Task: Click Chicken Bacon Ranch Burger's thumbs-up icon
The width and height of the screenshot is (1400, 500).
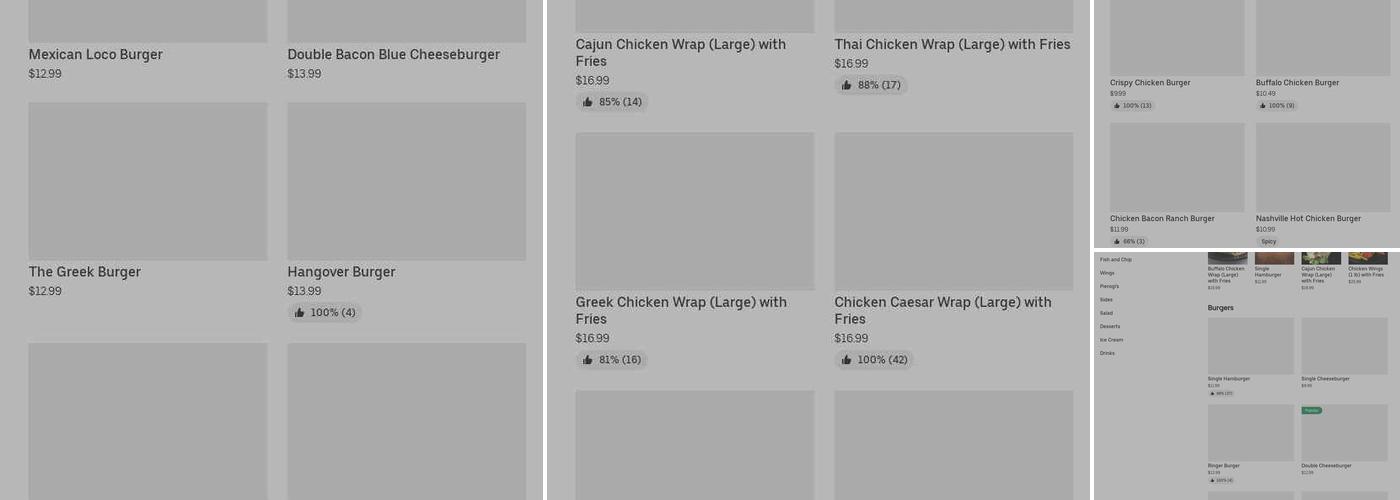Action: (x=1117, y=241)
